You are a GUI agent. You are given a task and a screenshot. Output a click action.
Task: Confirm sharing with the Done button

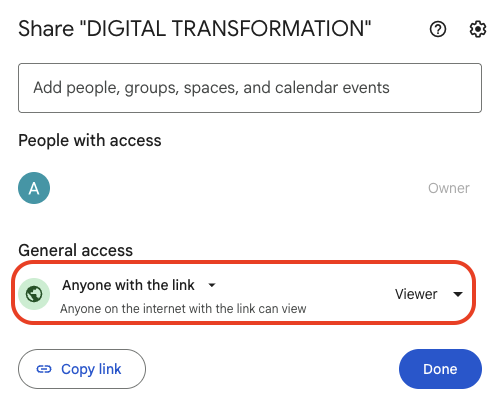click(x=440, y=369)
